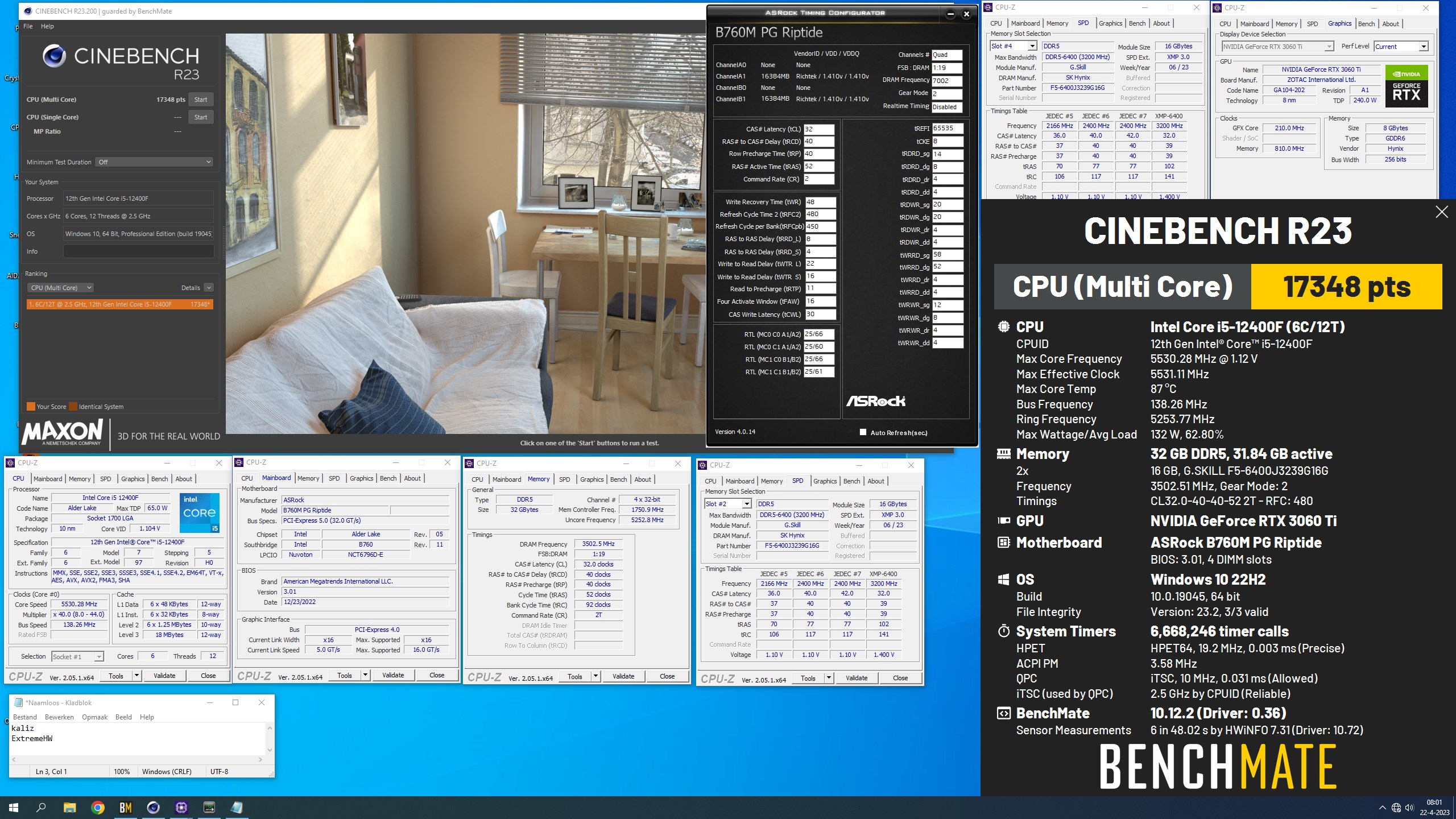1456x819 pixels.
Task: Open ASRock Timing Configurator taskbar icon
Action: 209,807
